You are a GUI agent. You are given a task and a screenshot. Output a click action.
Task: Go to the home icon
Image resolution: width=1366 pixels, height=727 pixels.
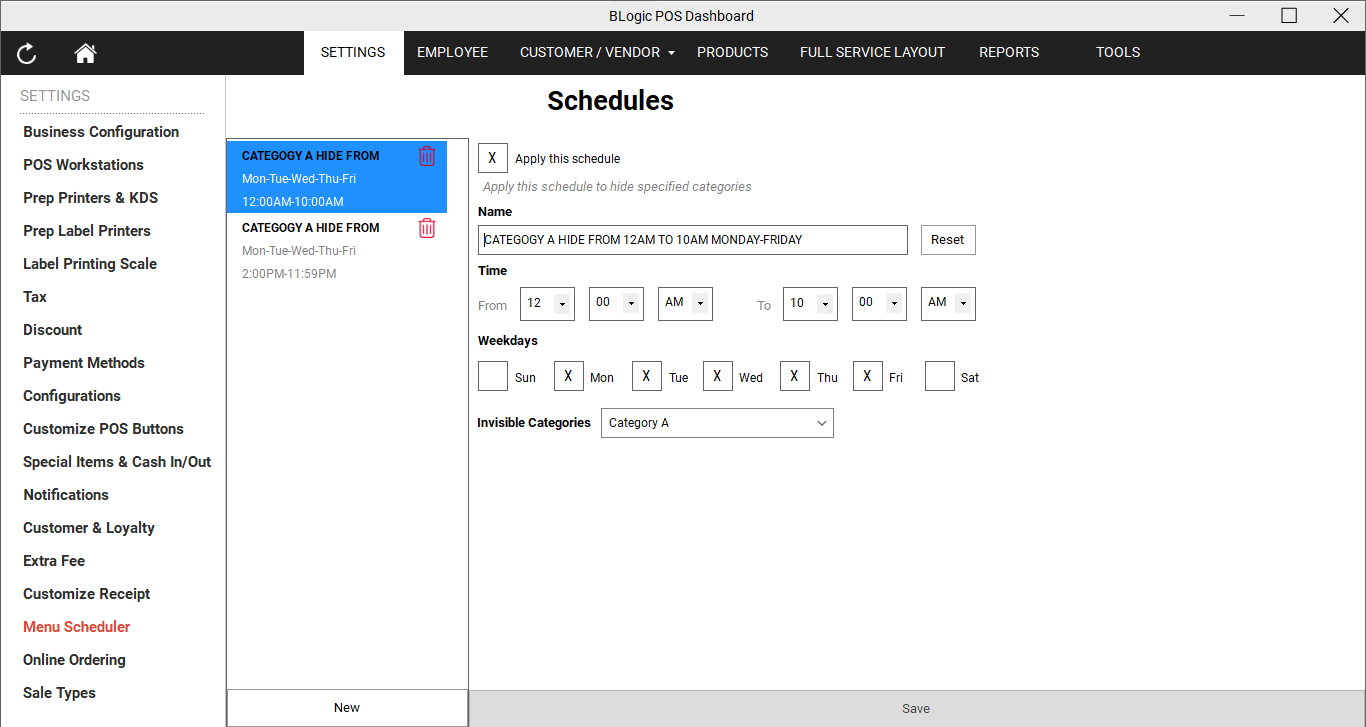click(x=85, y=53)
